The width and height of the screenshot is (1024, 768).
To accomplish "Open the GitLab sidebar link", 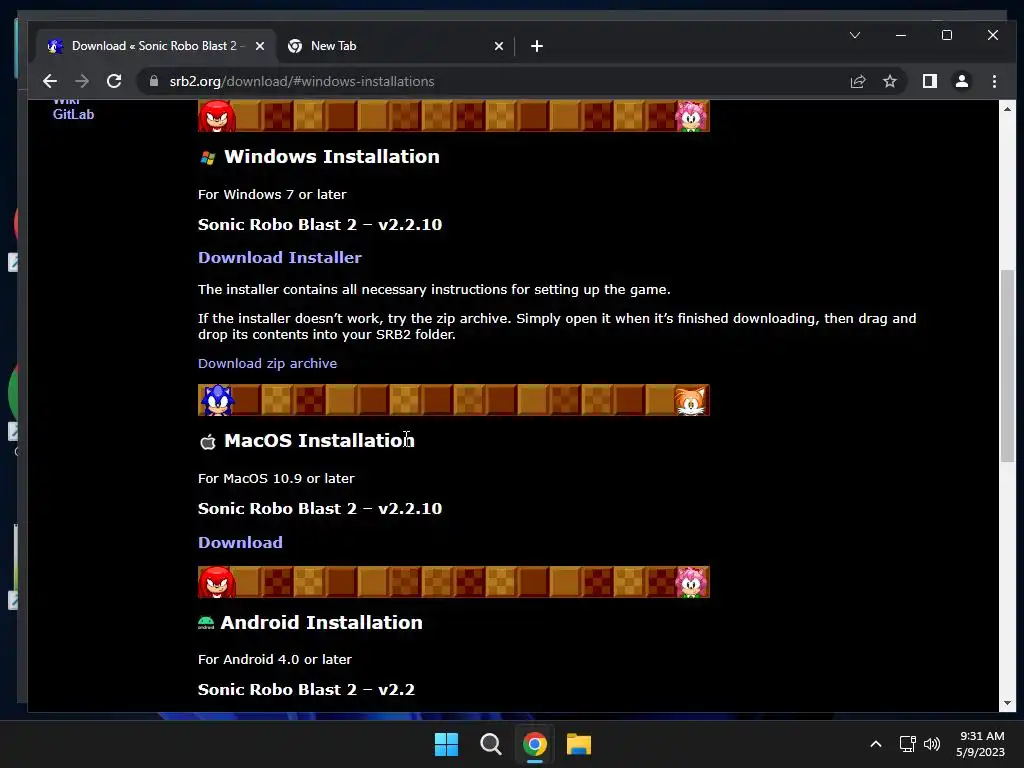I will [x=73, y=114].
